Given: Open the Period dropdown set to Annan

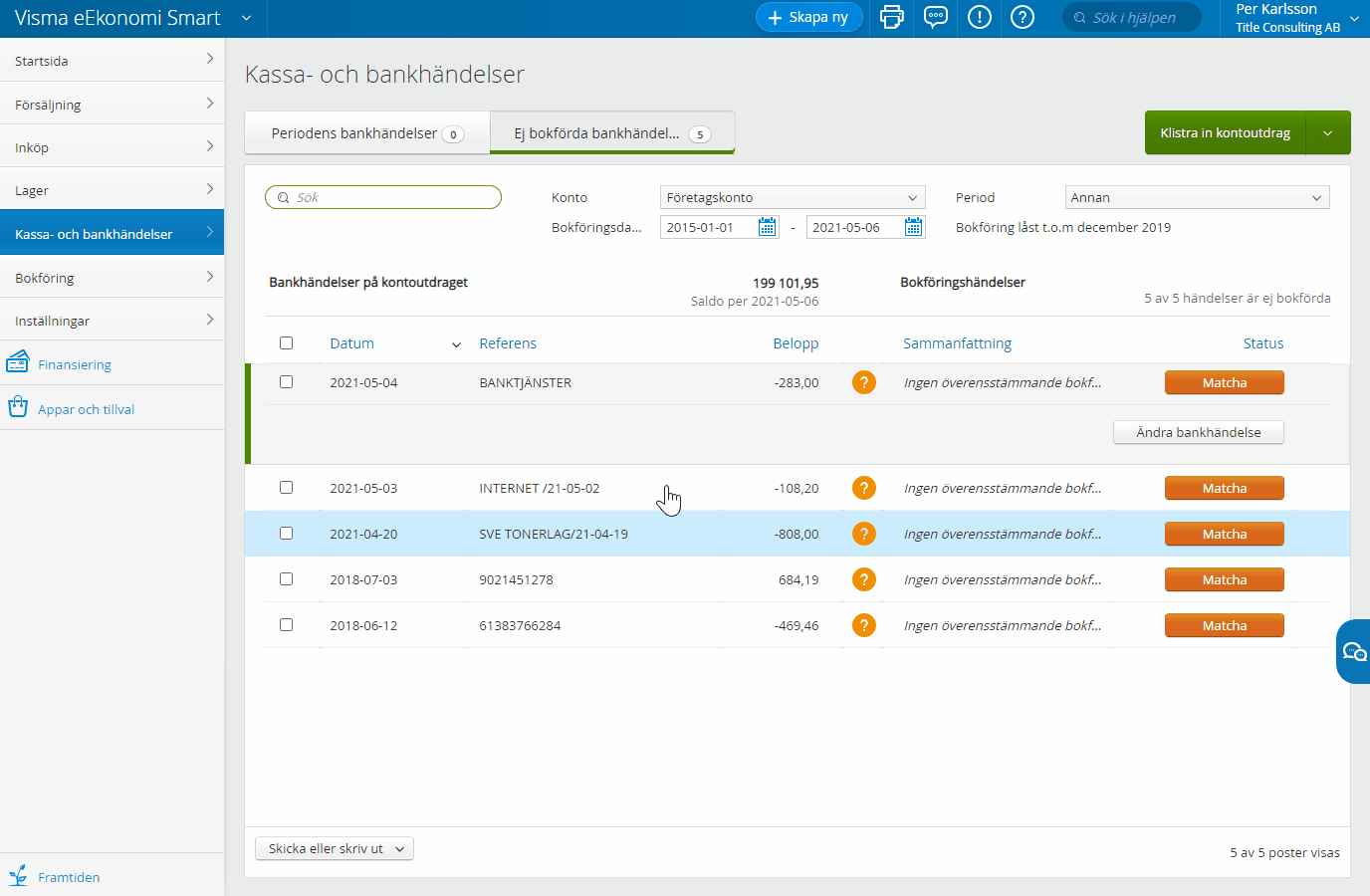Looking at the screenshot, I should 1197,197.
